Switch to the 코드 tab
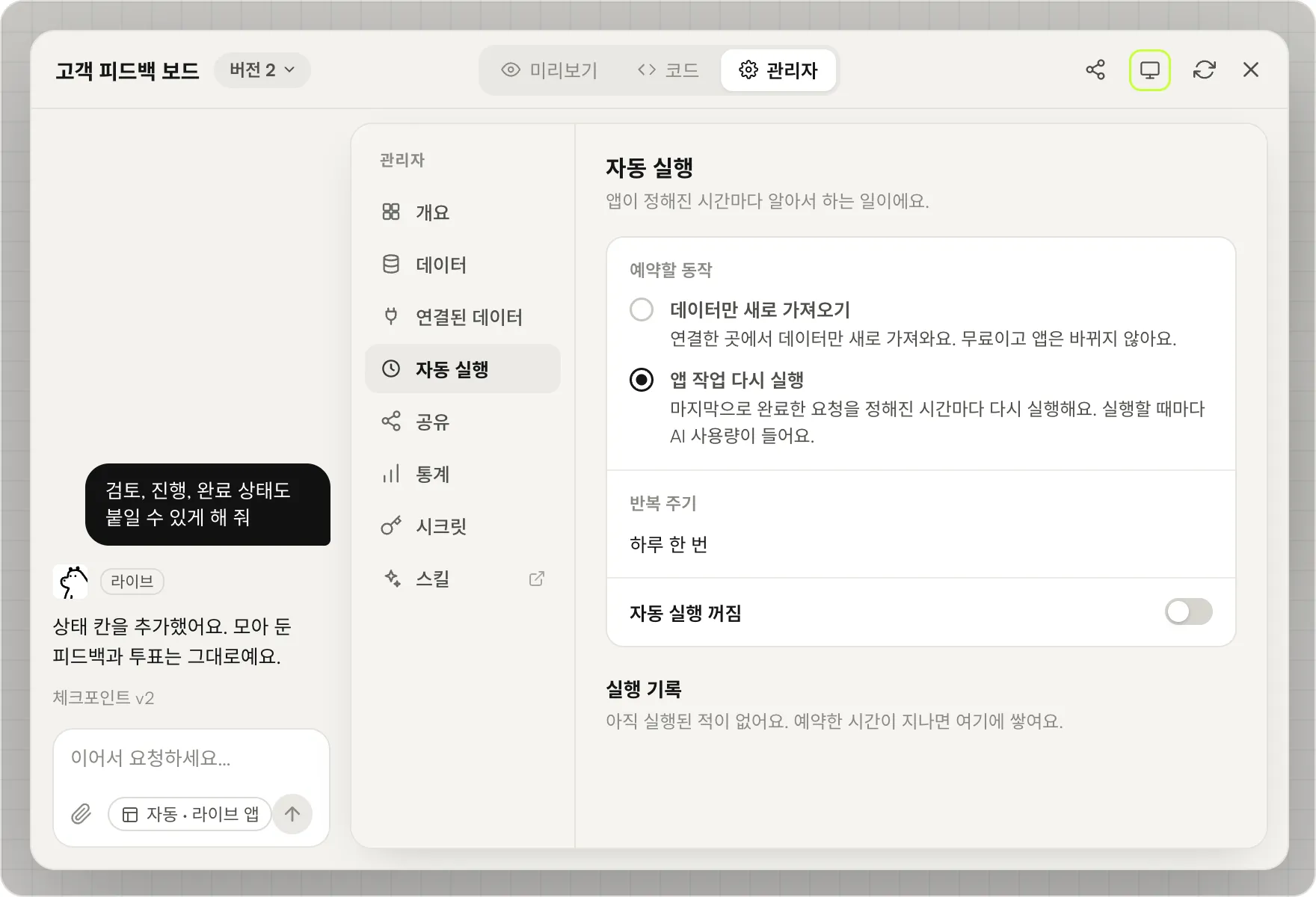Screen dimensions: 1316x897 pyautogui.click(x=668, y=70)
